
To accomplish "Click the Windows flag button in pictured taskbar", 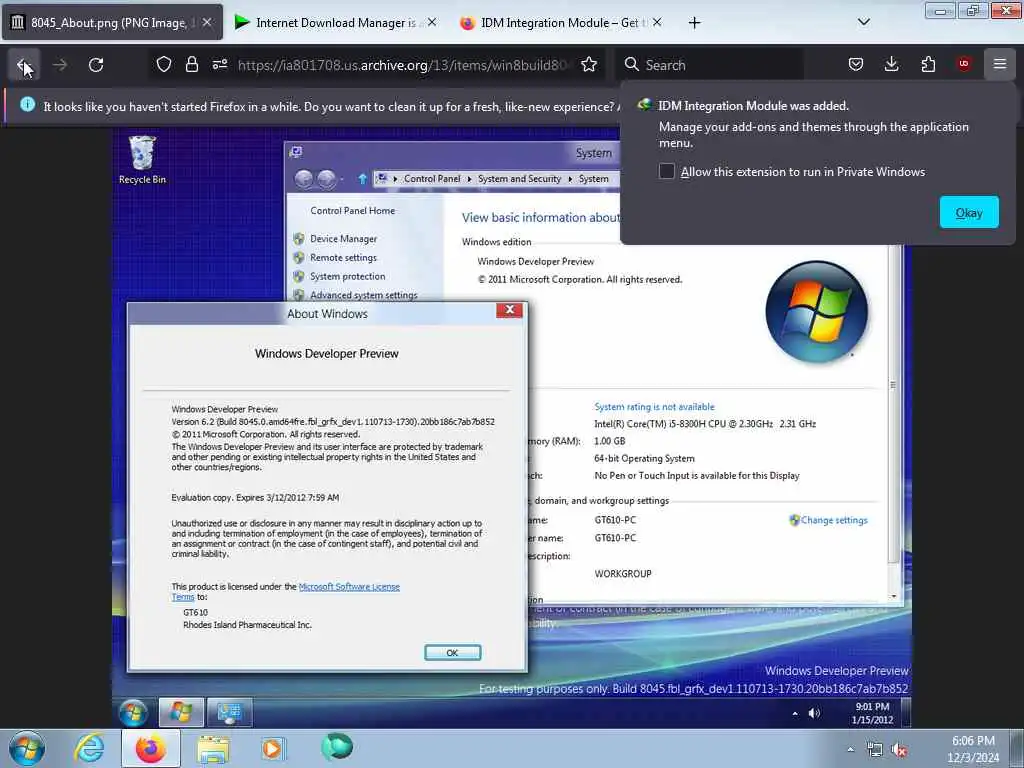I will [x=181, y=712].
